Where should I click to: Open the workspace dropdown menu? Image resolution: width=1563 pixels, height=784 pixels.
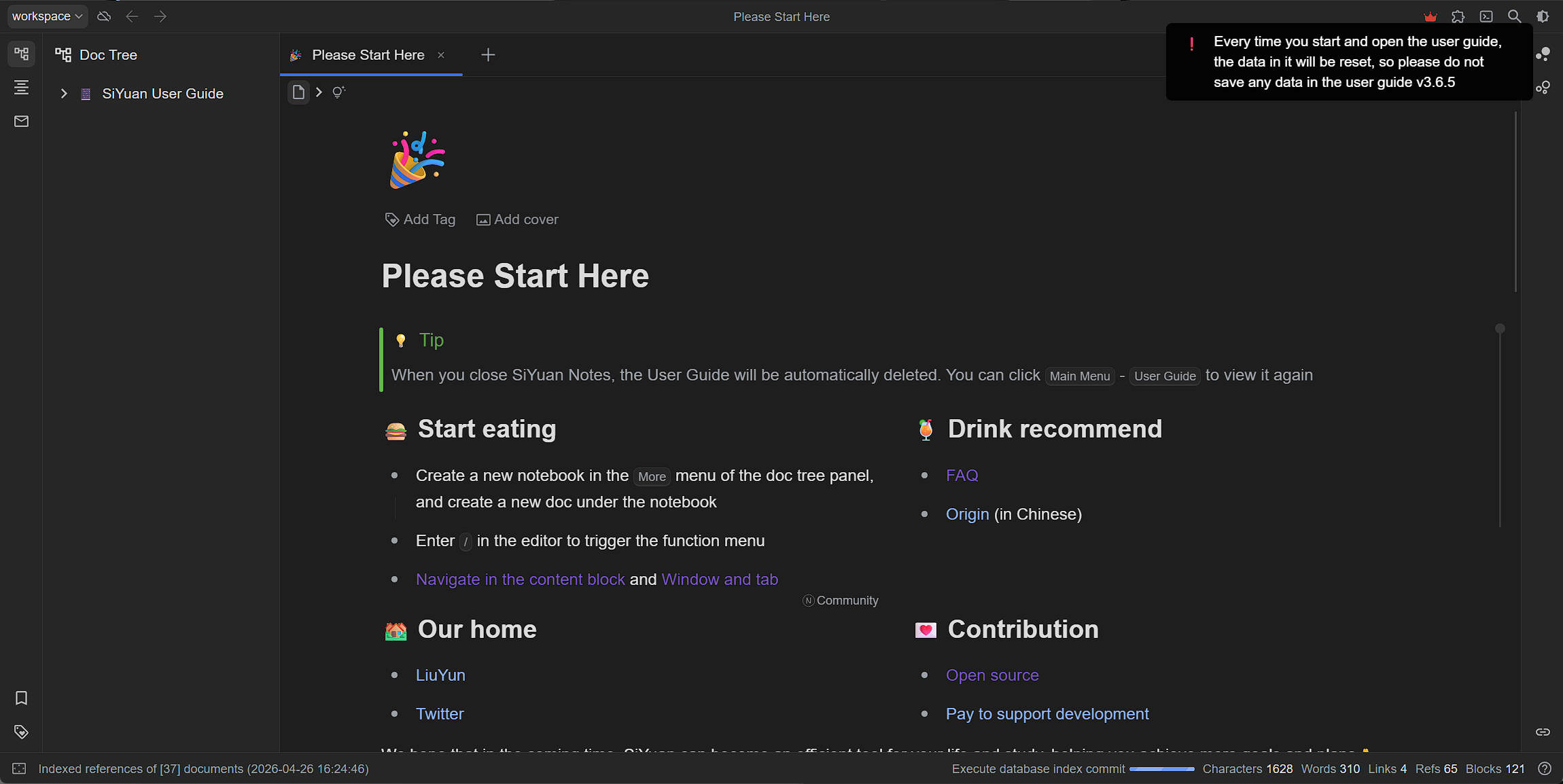47,16
